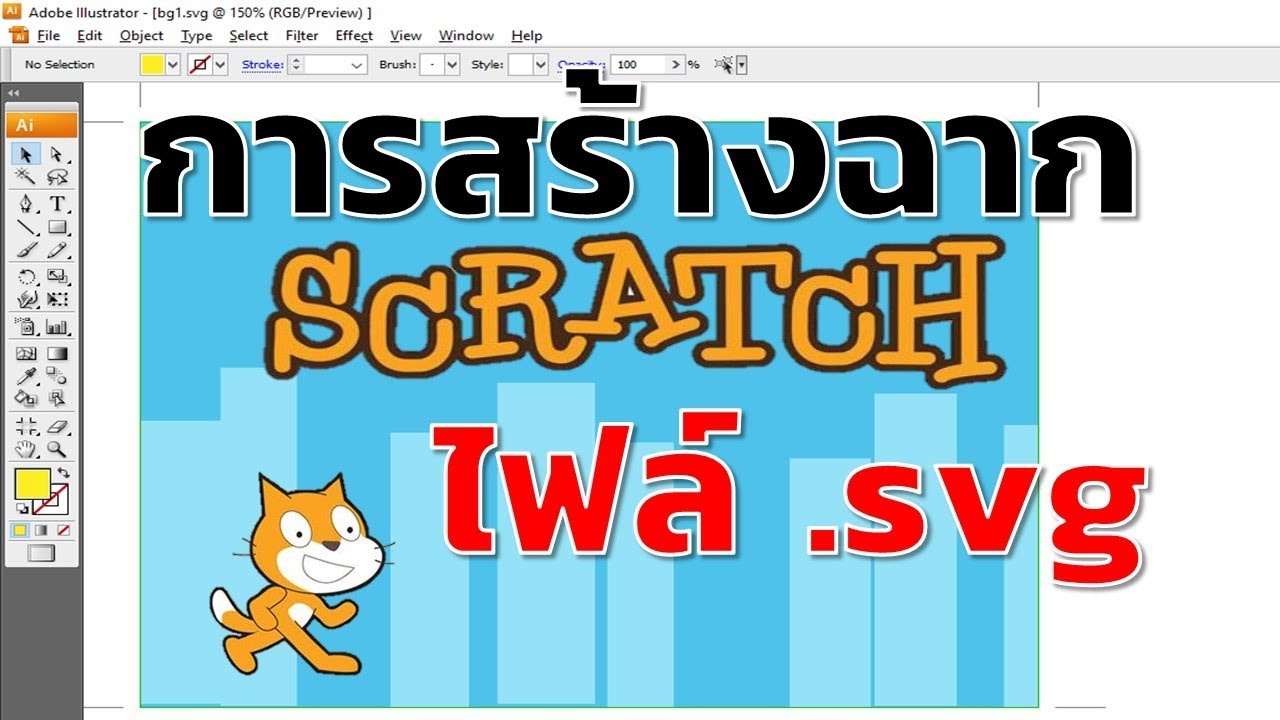Screen dimensions: 1280x720
Task: Change screen mode at toolbox bottom
Action: click(x=41, y=553)
